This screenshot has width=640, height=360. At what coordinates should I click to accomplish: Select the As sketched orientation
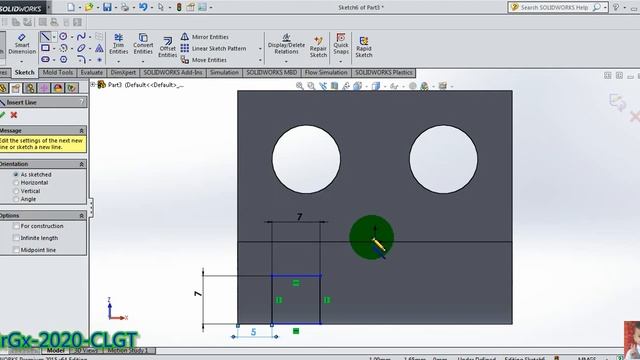tap(16, 174)
